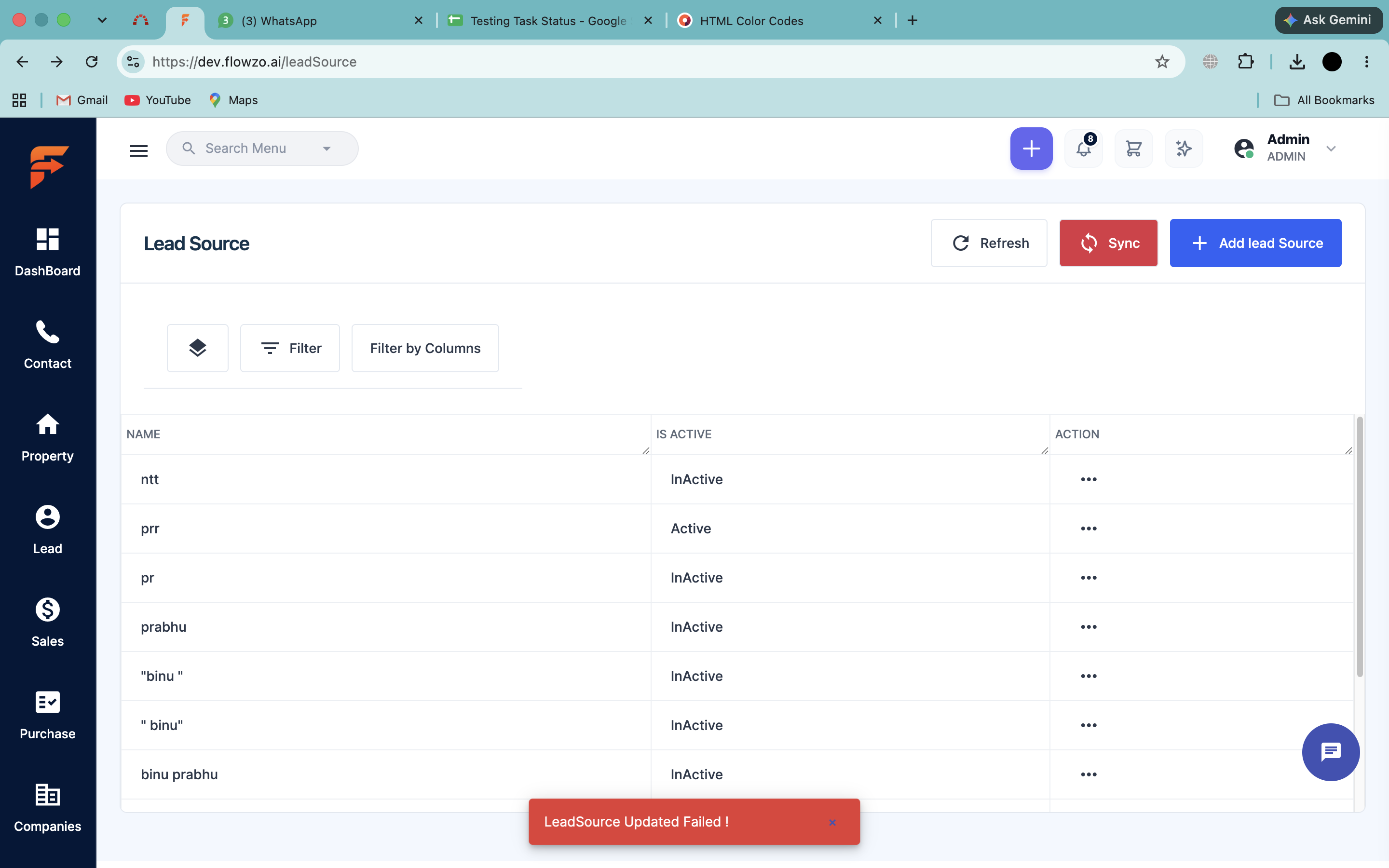Open a new browser tab
Viewport: 1389px width, 868px height.
click(x=912, y=21)
